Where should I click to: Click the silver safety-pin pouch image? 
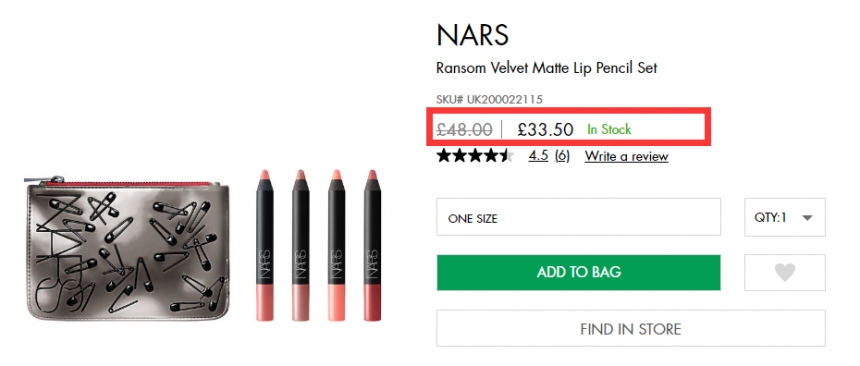coord(127,248)
